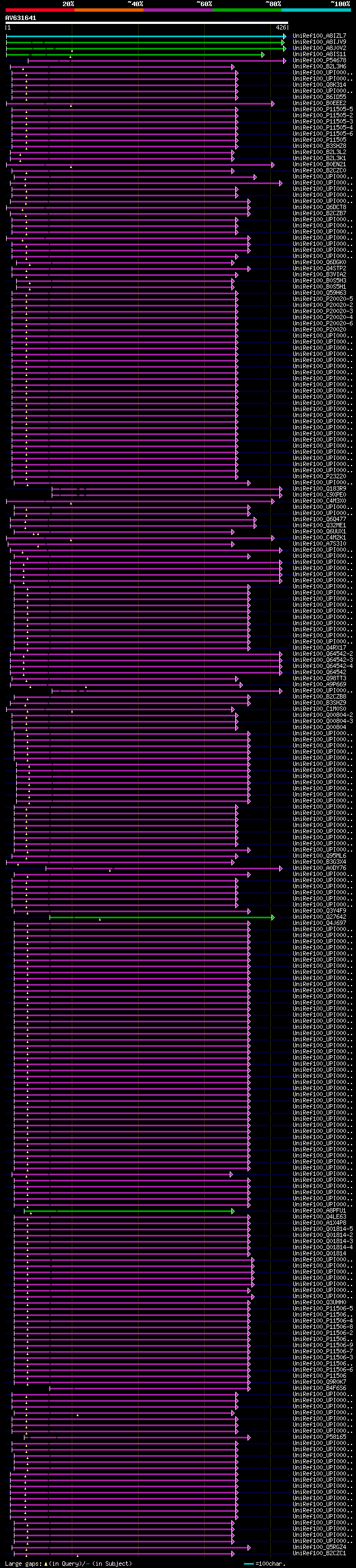Click the cyan ~100% identity legend bar
The width and height of the screenshot is (356, 1568).
click(x=317, y=10)
